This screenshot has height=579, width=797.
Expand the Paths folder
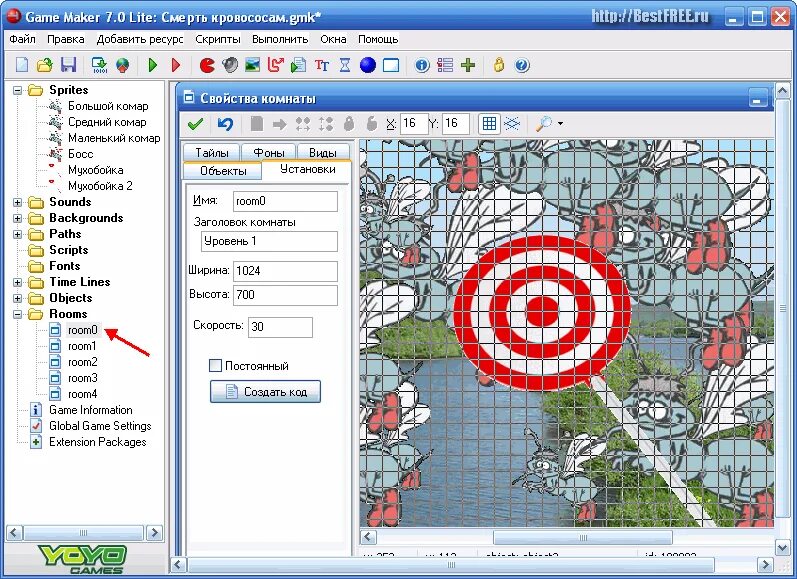(x=18, y=234)
